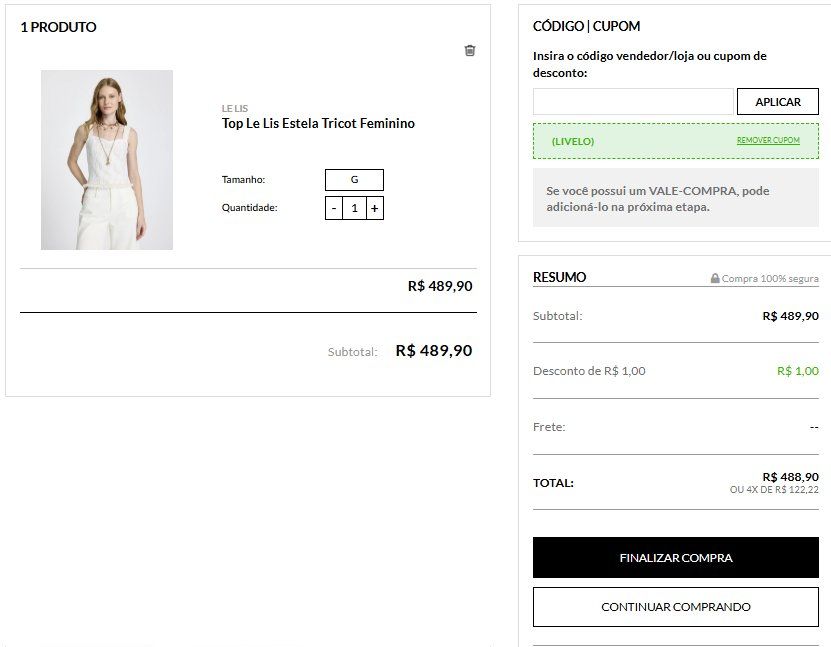
Task: Select the quantity value field
Action: tap(355, 208)
